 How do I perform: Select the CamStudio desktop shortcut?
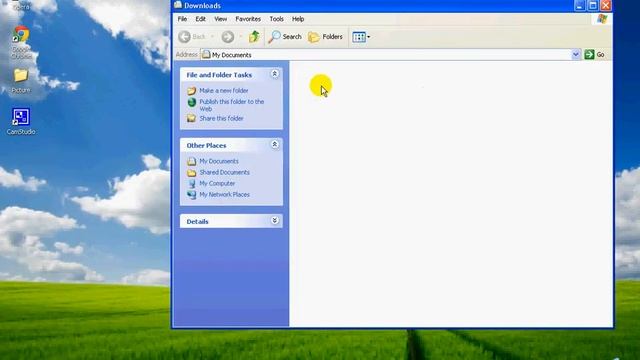21,121
